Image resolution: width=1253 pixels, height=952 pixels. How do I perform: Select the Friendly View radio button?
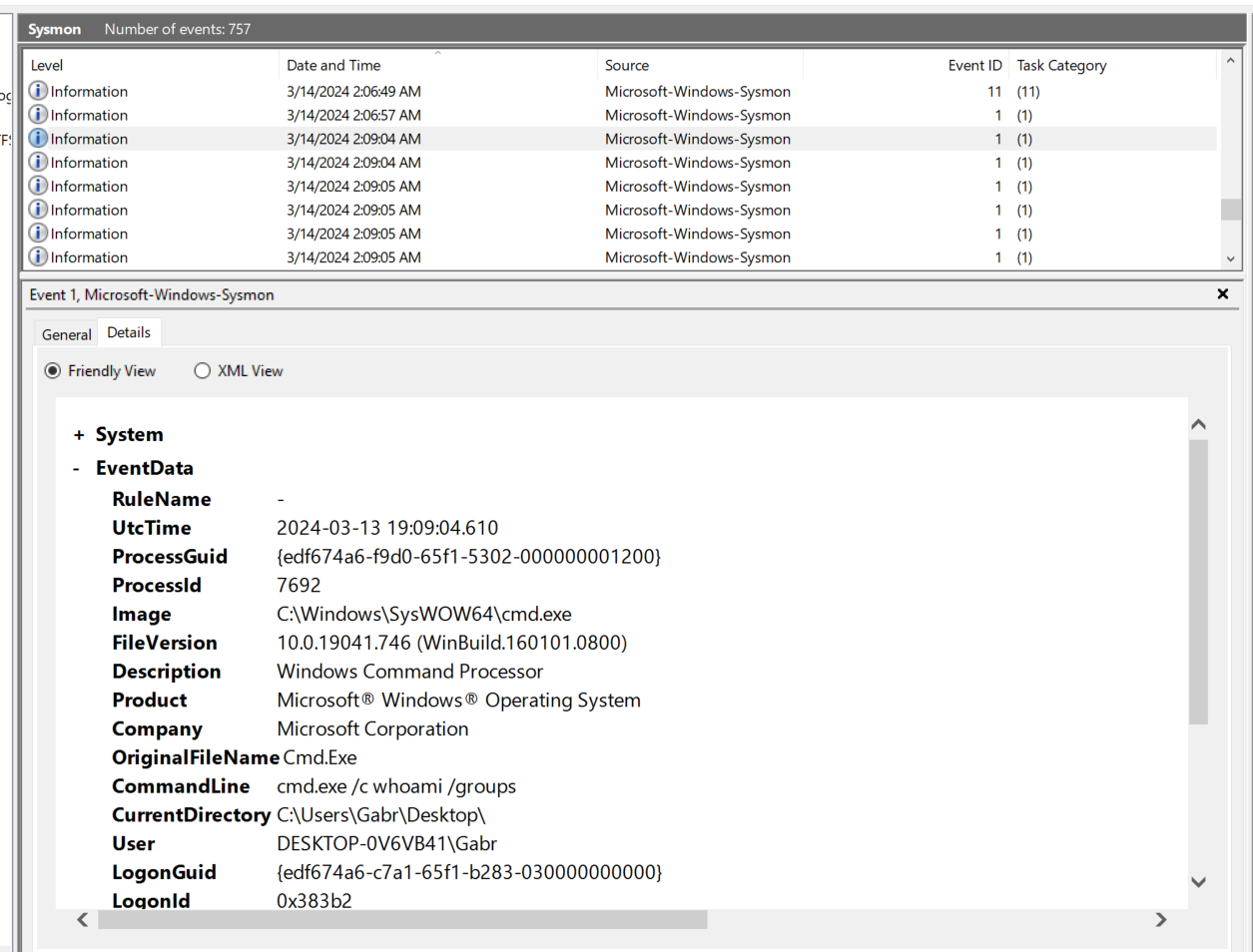coord(53,371)
